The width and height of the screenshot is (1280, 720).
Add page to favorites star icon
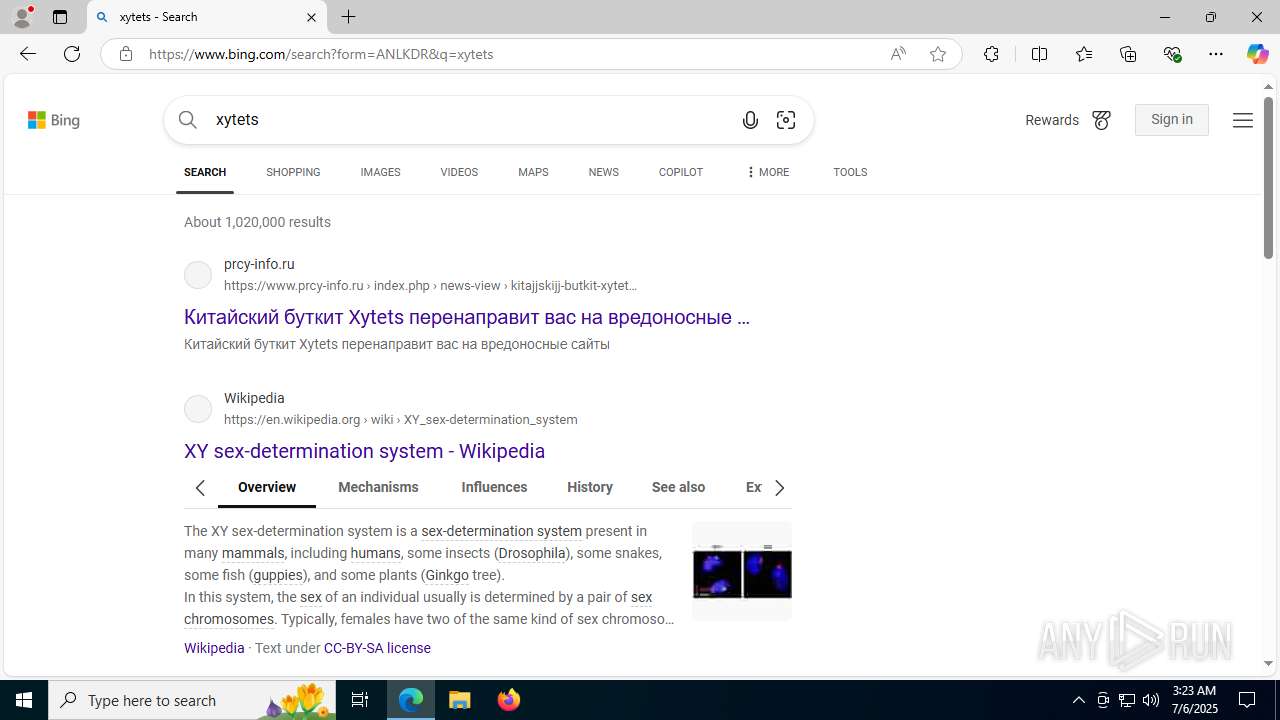[x=938, y=54]
